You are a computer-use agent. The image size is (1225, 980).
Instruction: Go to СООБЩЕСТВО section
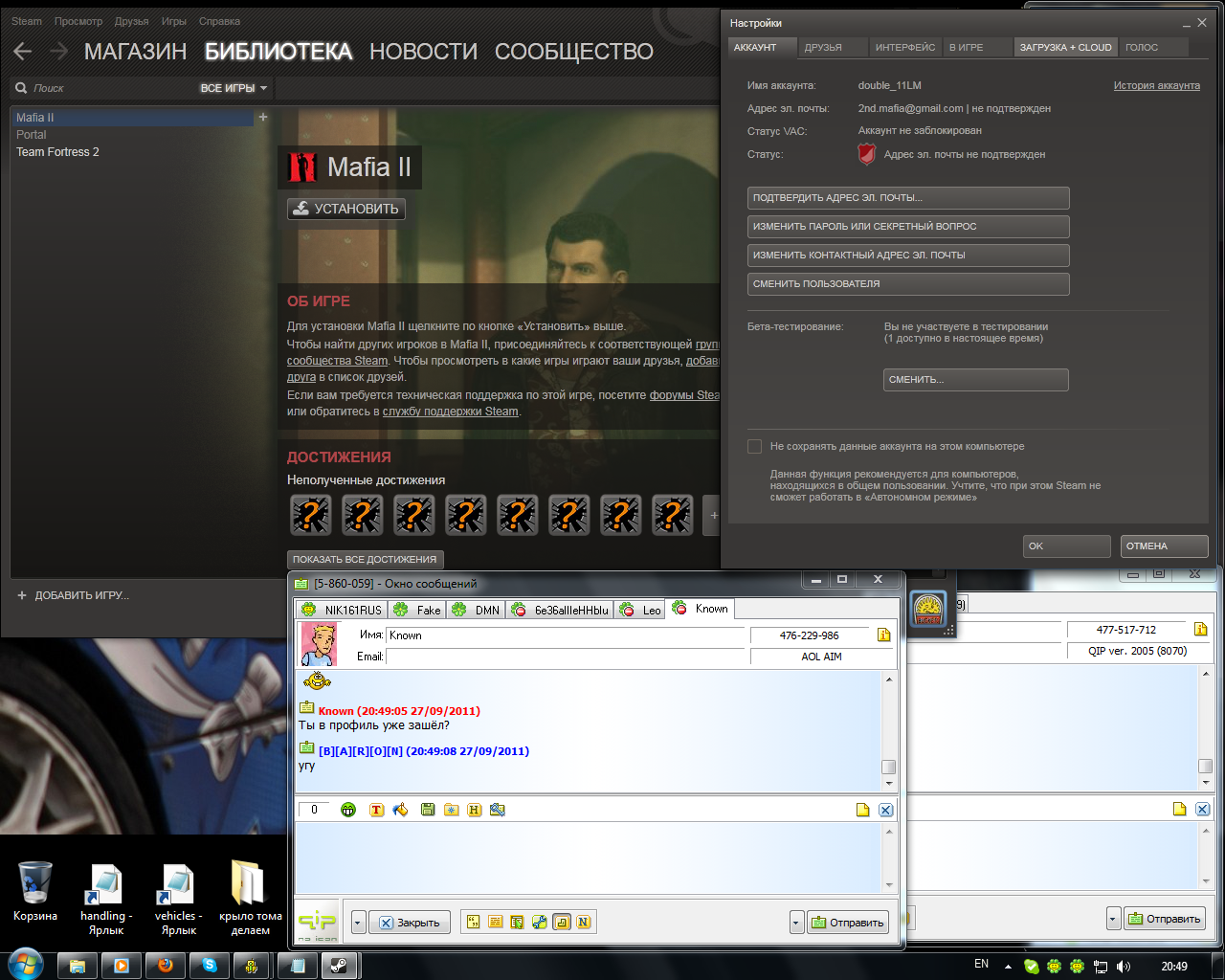(574, 52)
